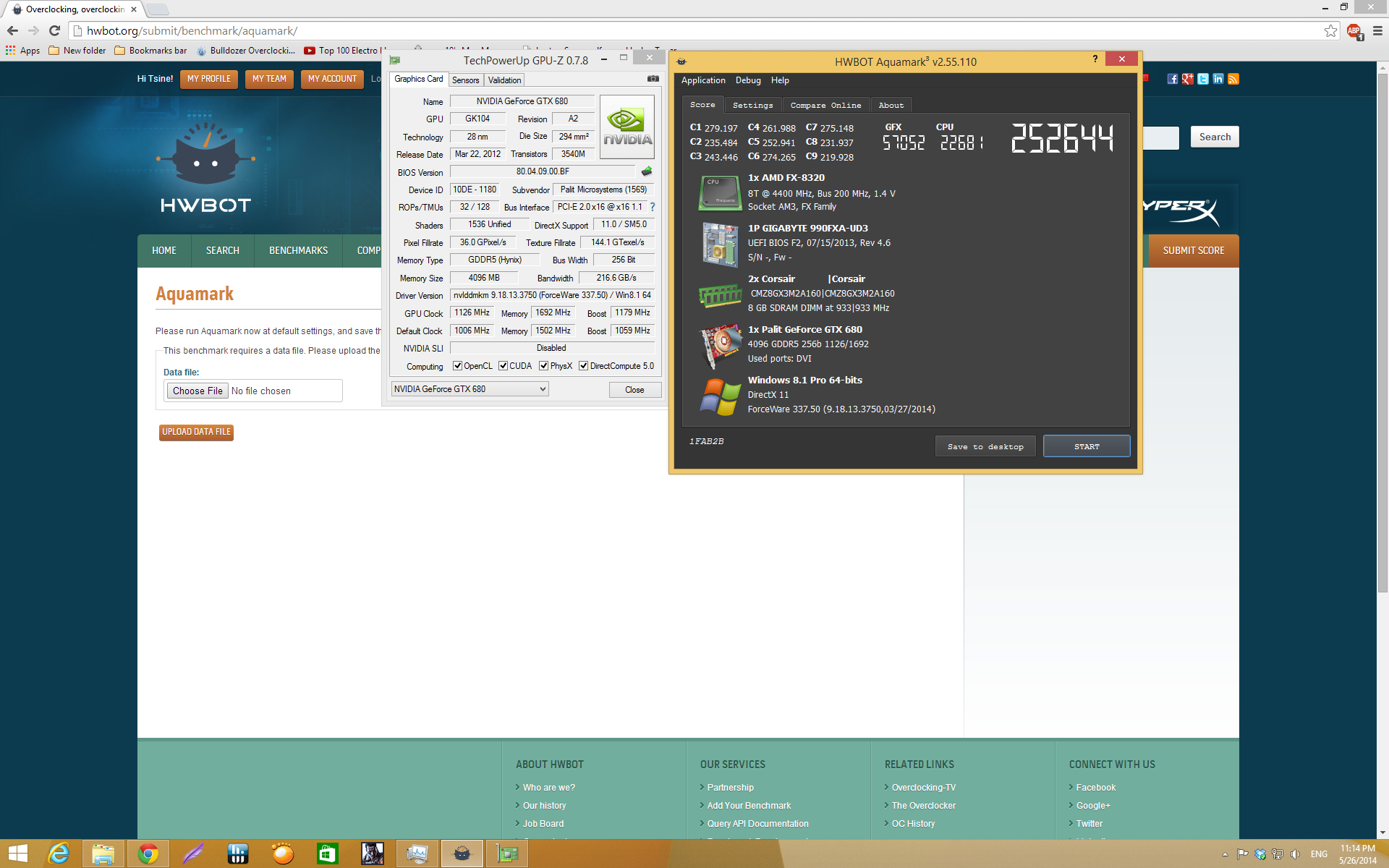The height and width of the screenshot is (868, 1389).
Task: Click the Palit GTX 680 graphics card icon
Action: 720,346
